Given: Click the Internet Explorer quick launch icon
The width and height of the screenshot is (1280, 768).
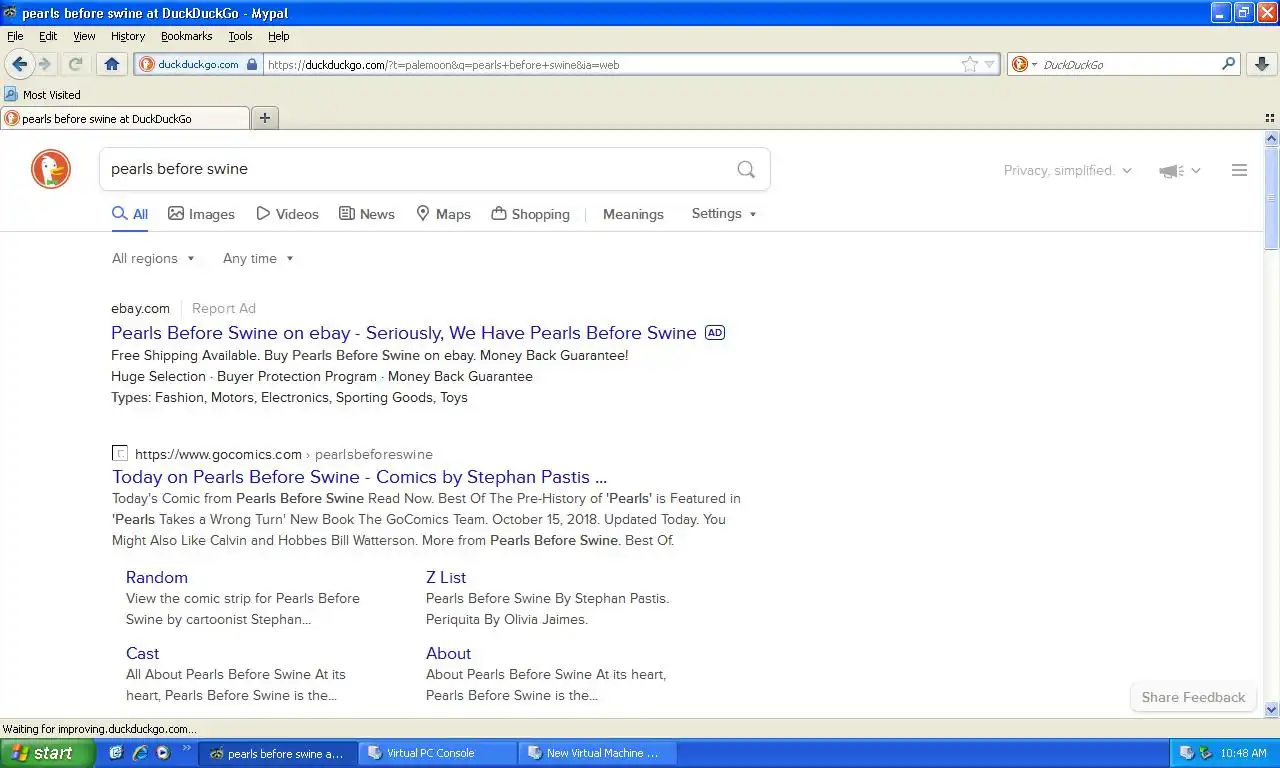Looking at the screenshot, I should 140,753.
